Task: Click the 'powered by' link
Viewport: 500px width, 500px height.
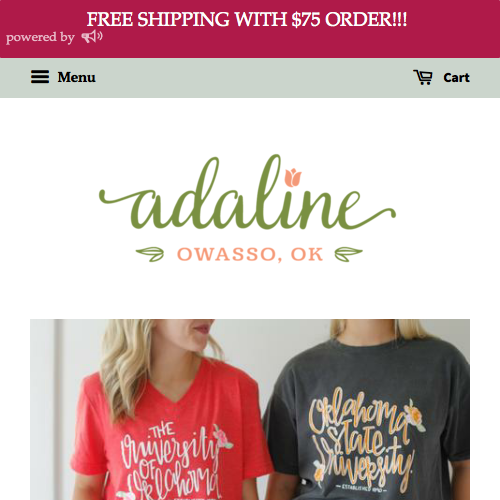Action: pos(40,37)
